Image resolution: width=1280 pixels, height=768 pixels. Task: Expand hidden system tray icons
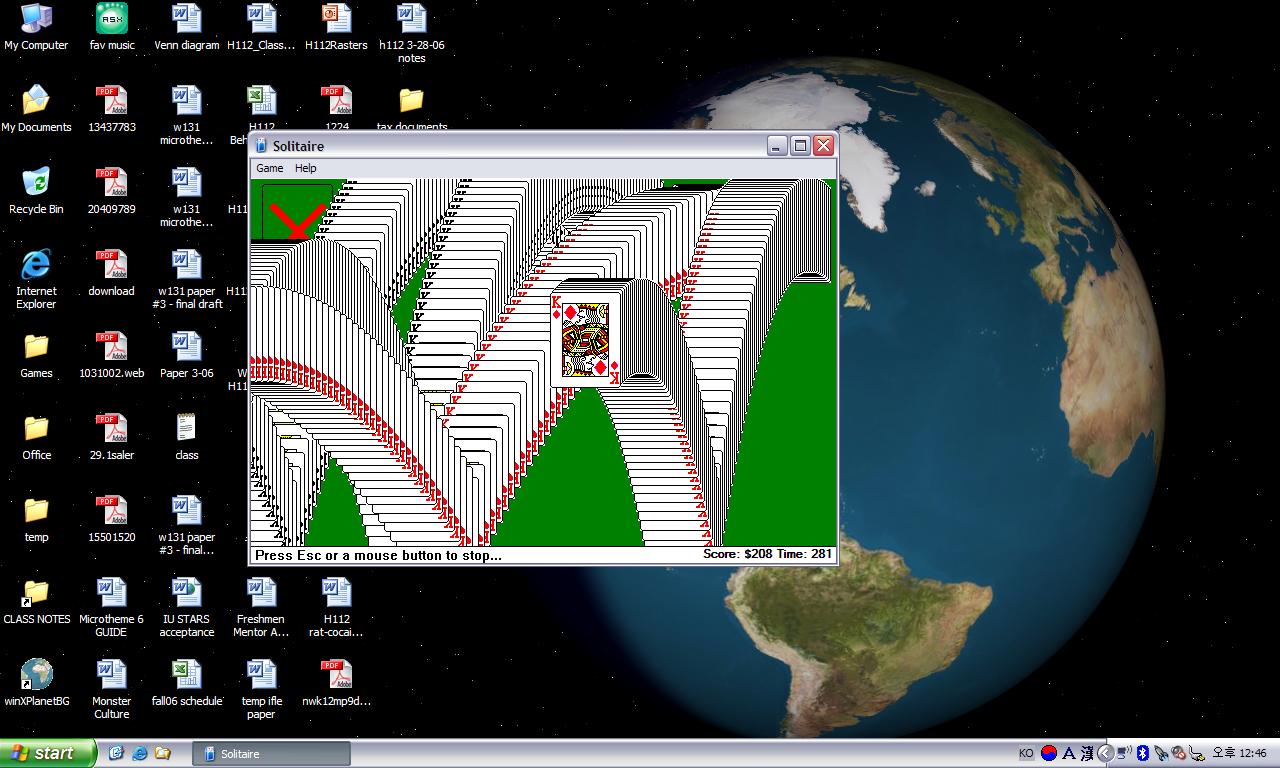point(1105,754)
